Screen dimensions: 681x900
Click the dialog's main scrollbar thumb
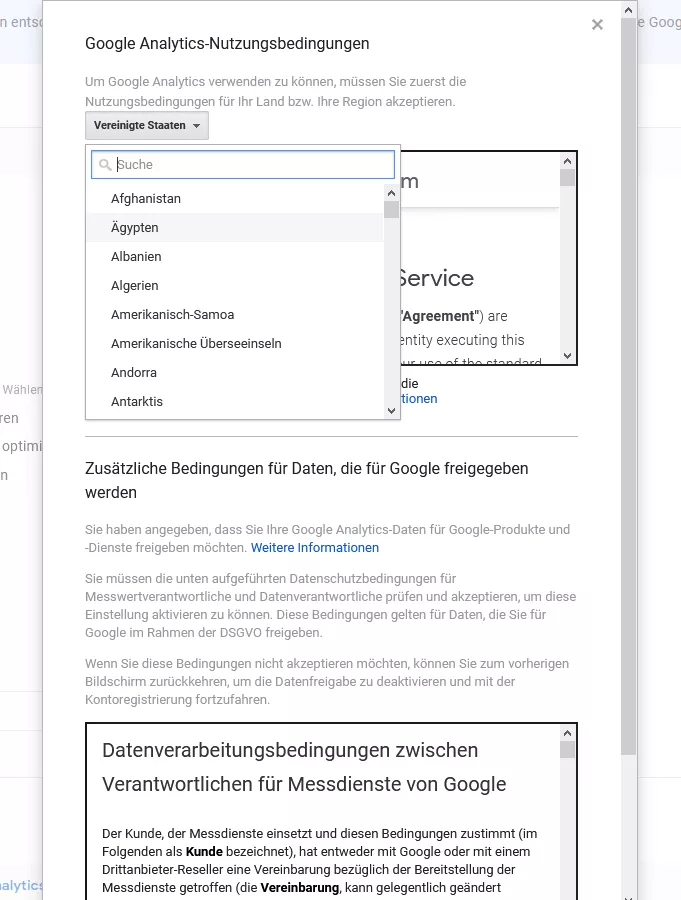click(x=628, y=386)
